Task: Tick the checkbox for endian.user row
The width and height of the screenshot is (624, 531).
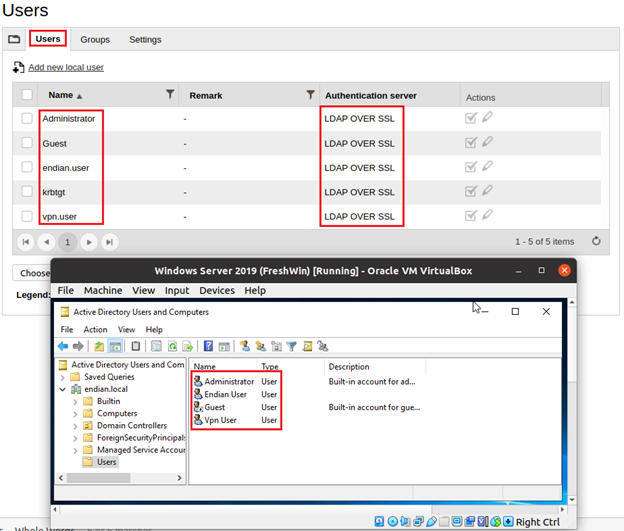Action: [27, 167]
